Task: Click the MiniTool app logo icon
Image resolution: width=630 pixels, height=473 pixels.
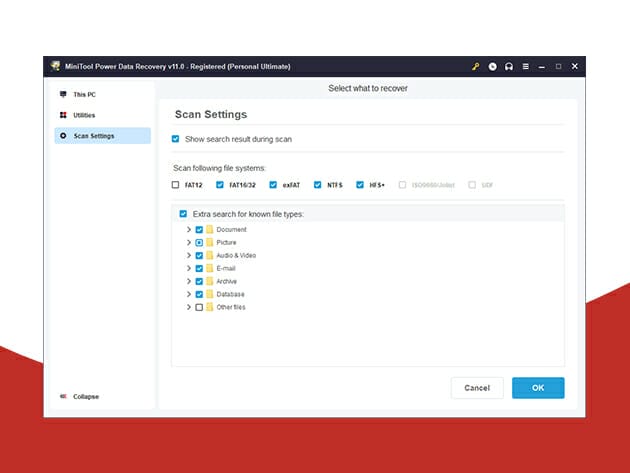Action: click(x=56, y=67)
